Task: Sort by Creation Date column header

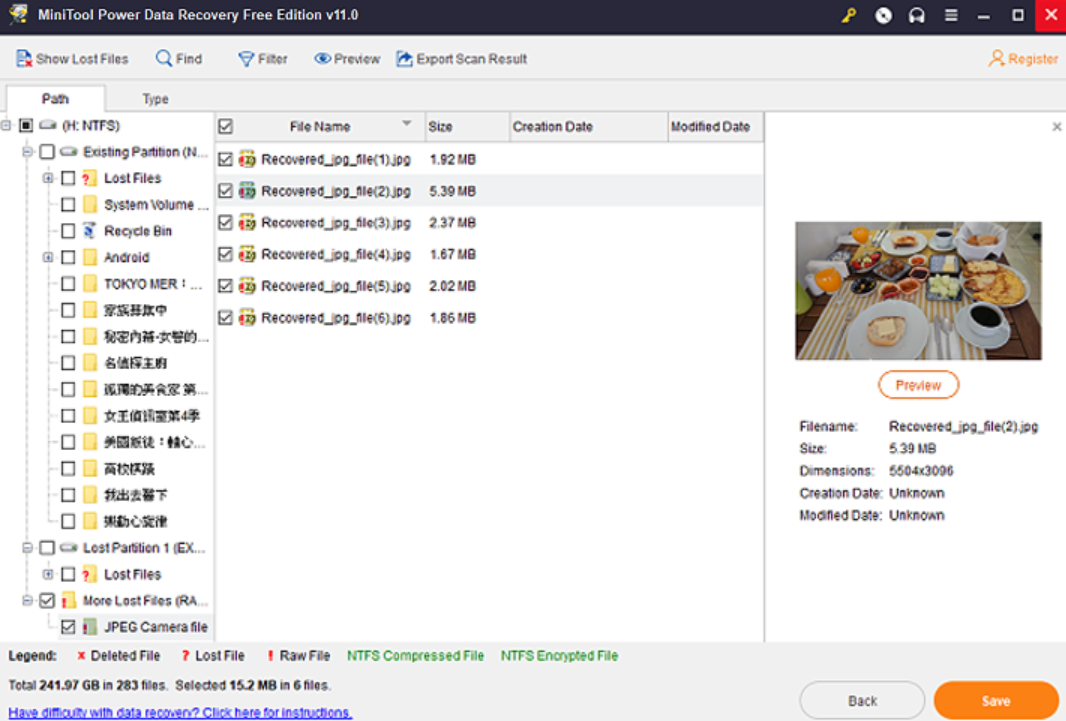Action: pyautogui.click(x=589, y=127)
